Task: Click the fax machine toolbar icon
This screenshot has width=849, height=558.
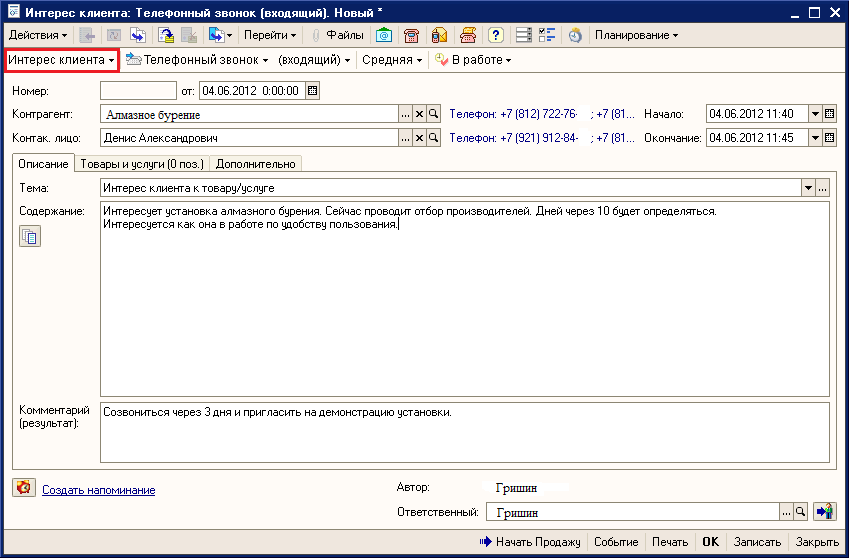Action: 467,35
